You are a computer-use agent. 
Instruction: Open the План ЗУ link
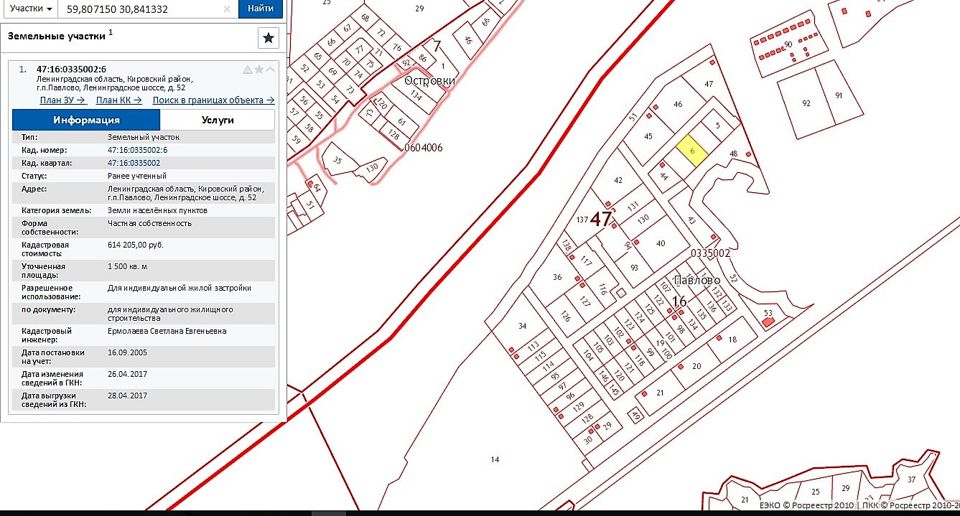(62, 100)
